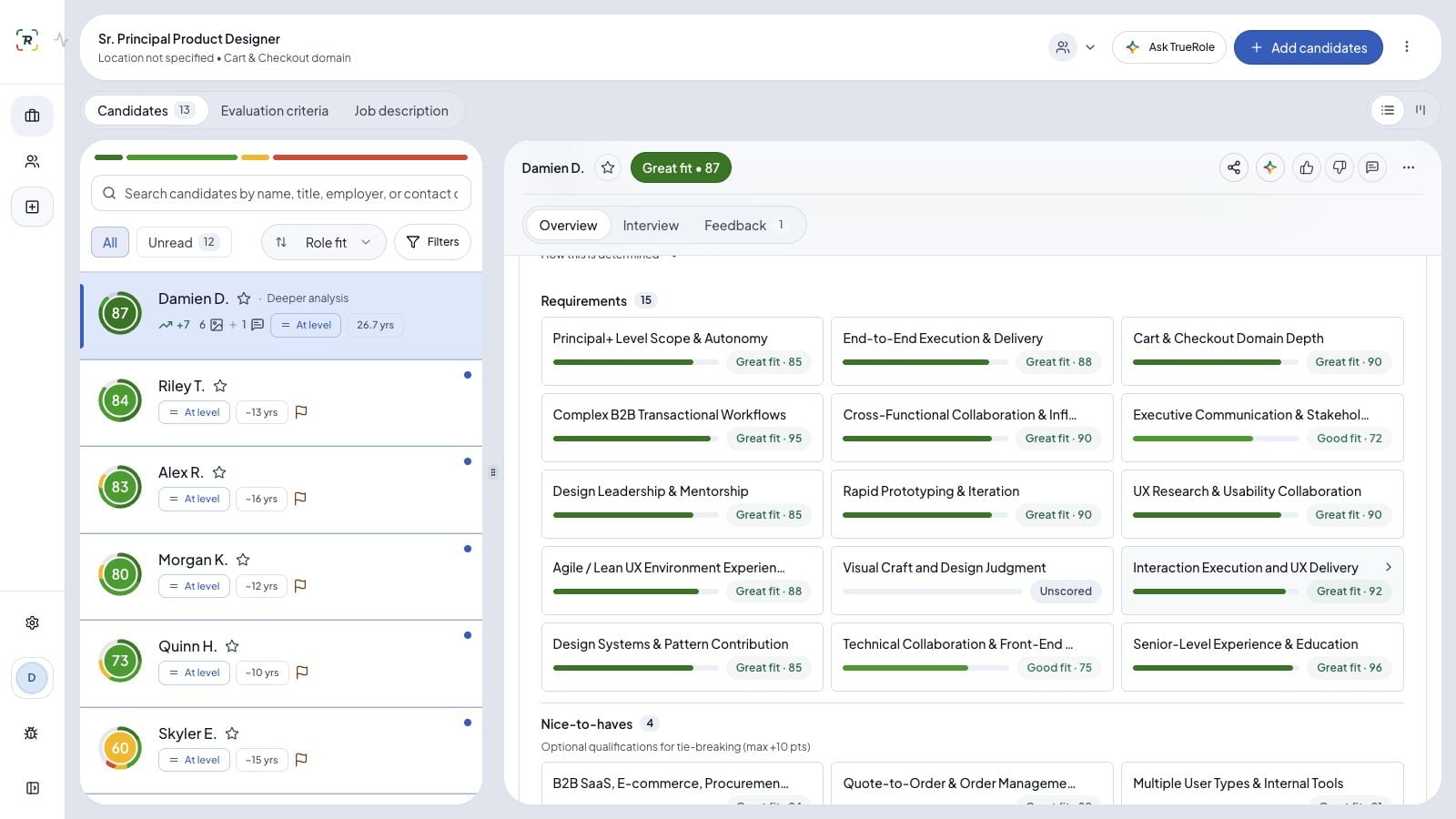Toggle the sidebar panel layout icon
The width and height of the screenshot is (1456, 819).
32,788
